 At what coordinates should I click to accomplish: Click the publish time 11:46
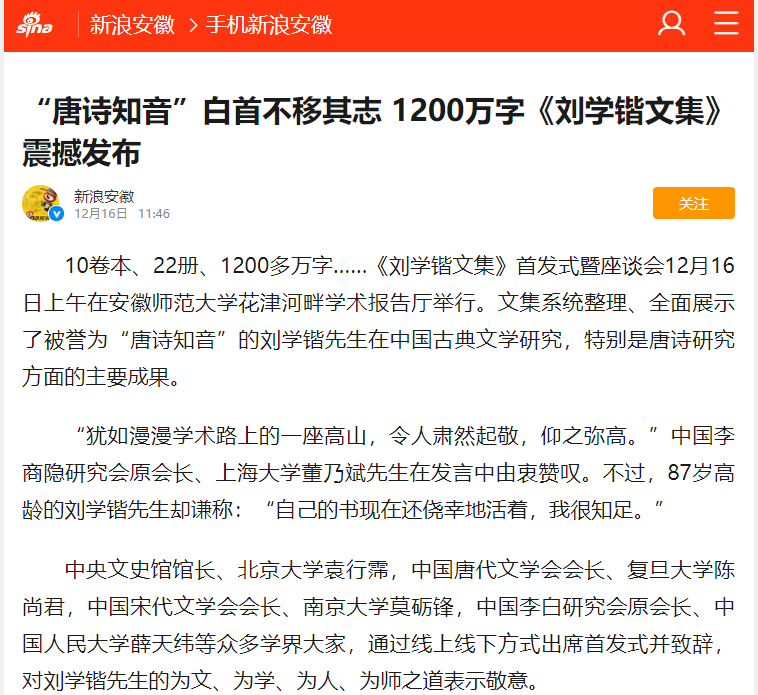pyautogui.click(x=154, y=214)
